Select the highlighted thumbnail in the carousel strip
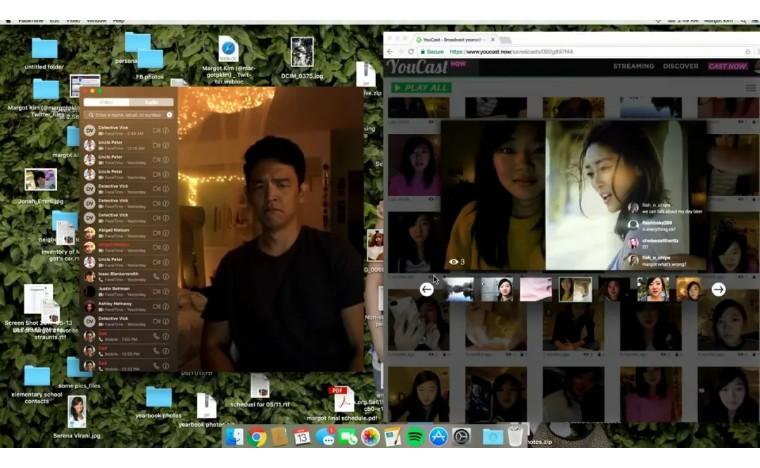760x468 pixels. 574,289
